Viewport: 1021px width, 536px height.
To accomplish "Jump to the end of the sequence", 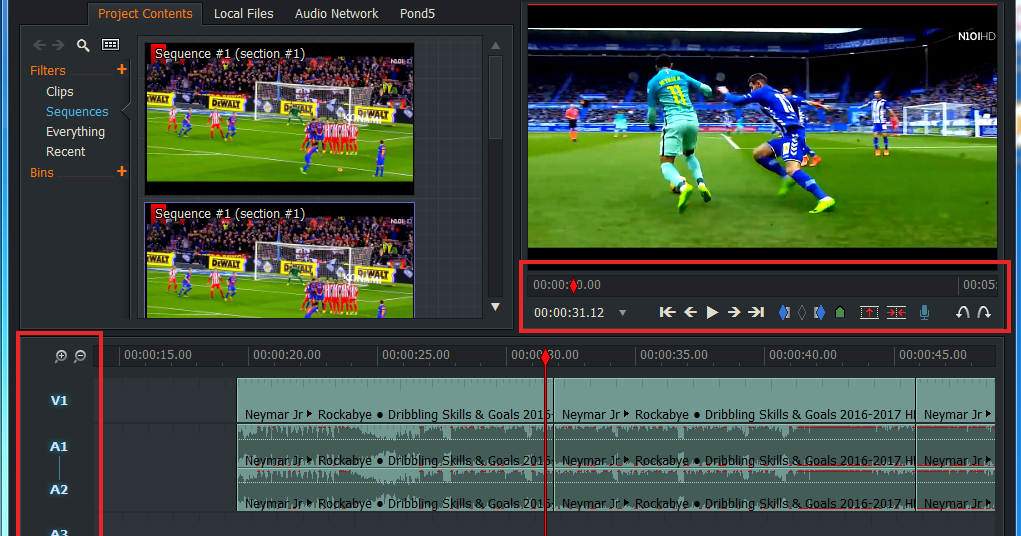I will [x=756, y=313].
